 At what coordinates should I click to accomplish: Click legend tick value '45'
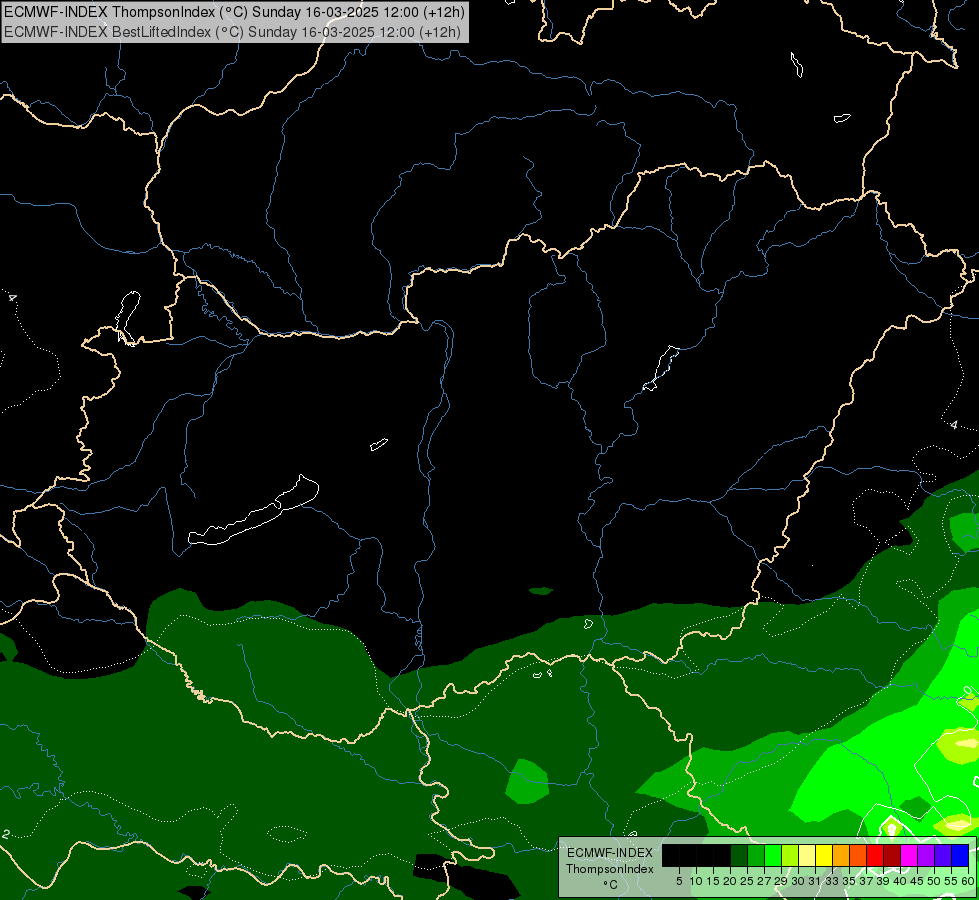[x=917, y=881]
